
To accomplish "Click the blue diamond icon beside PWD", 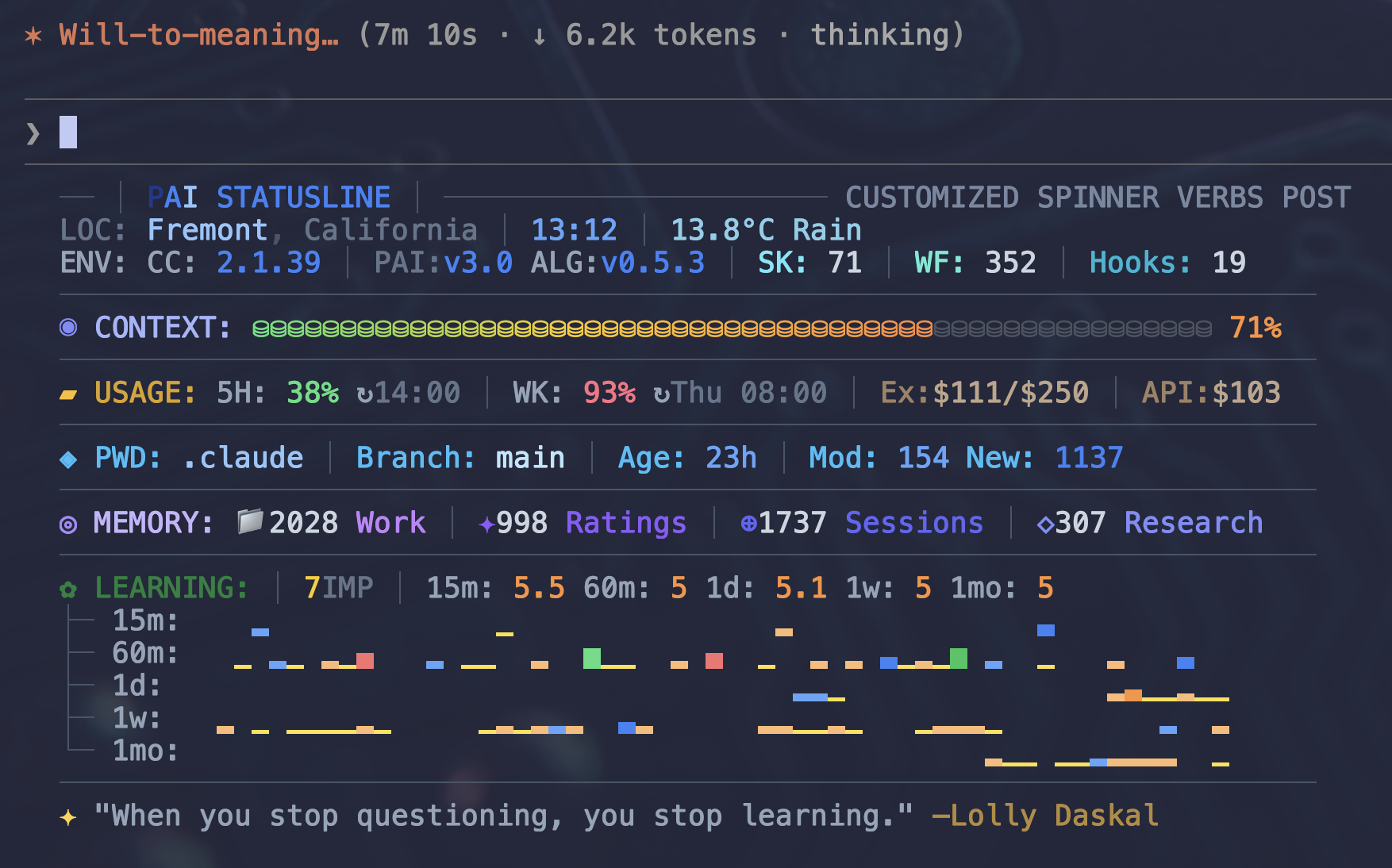I will click(x=69, y=459).
